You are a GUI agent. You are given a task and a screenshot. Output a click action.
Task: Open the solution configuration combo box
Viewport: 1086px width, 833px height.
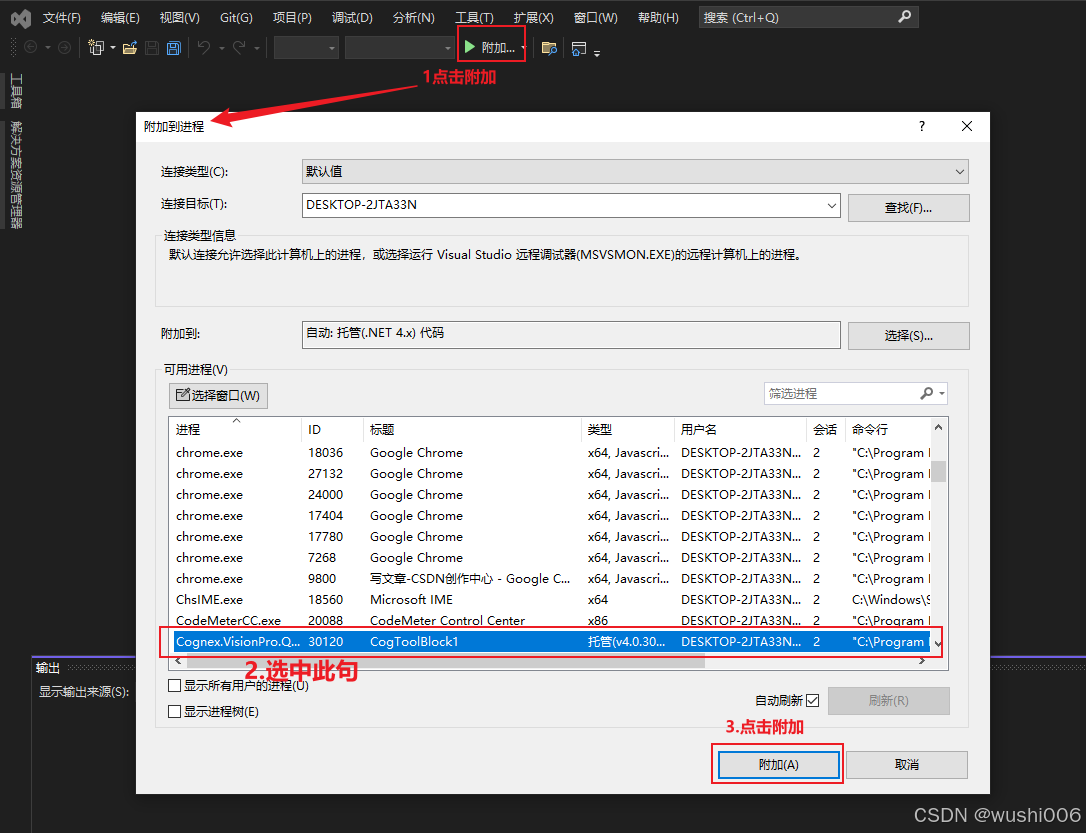306,48
